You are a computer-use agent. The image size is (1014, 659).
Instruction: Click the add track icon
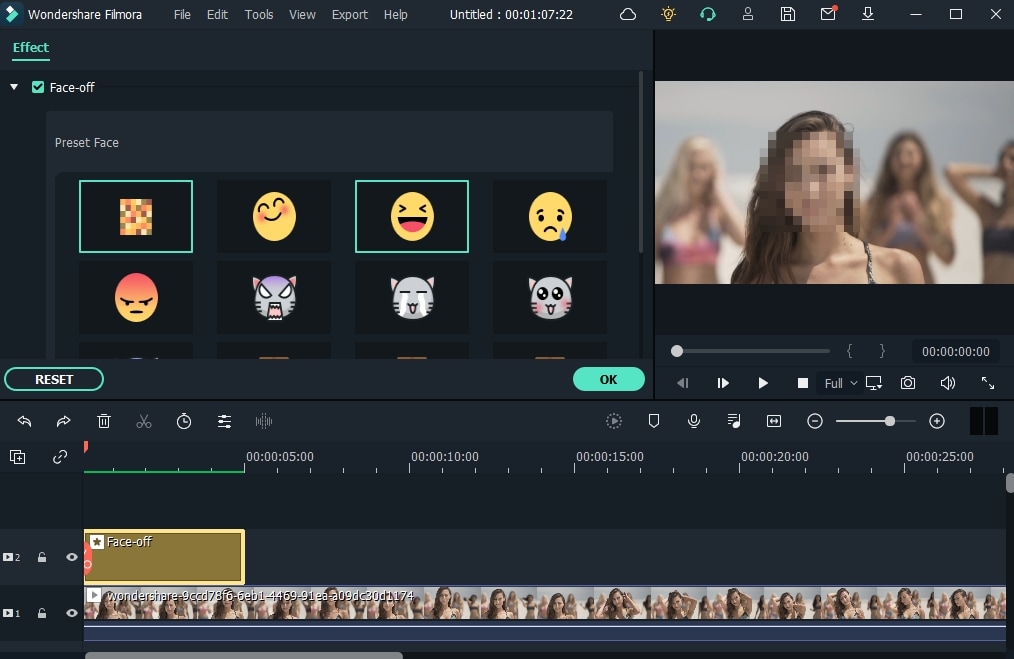pyautogui.click(x=17, y=457)
